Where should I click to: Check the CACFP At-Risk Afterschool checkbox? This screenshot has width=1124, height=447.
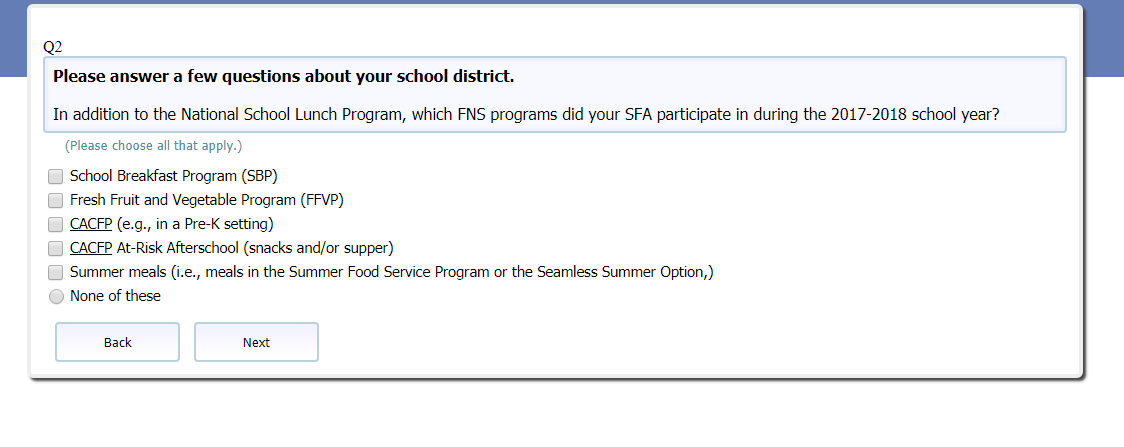(x=56, y=248)
